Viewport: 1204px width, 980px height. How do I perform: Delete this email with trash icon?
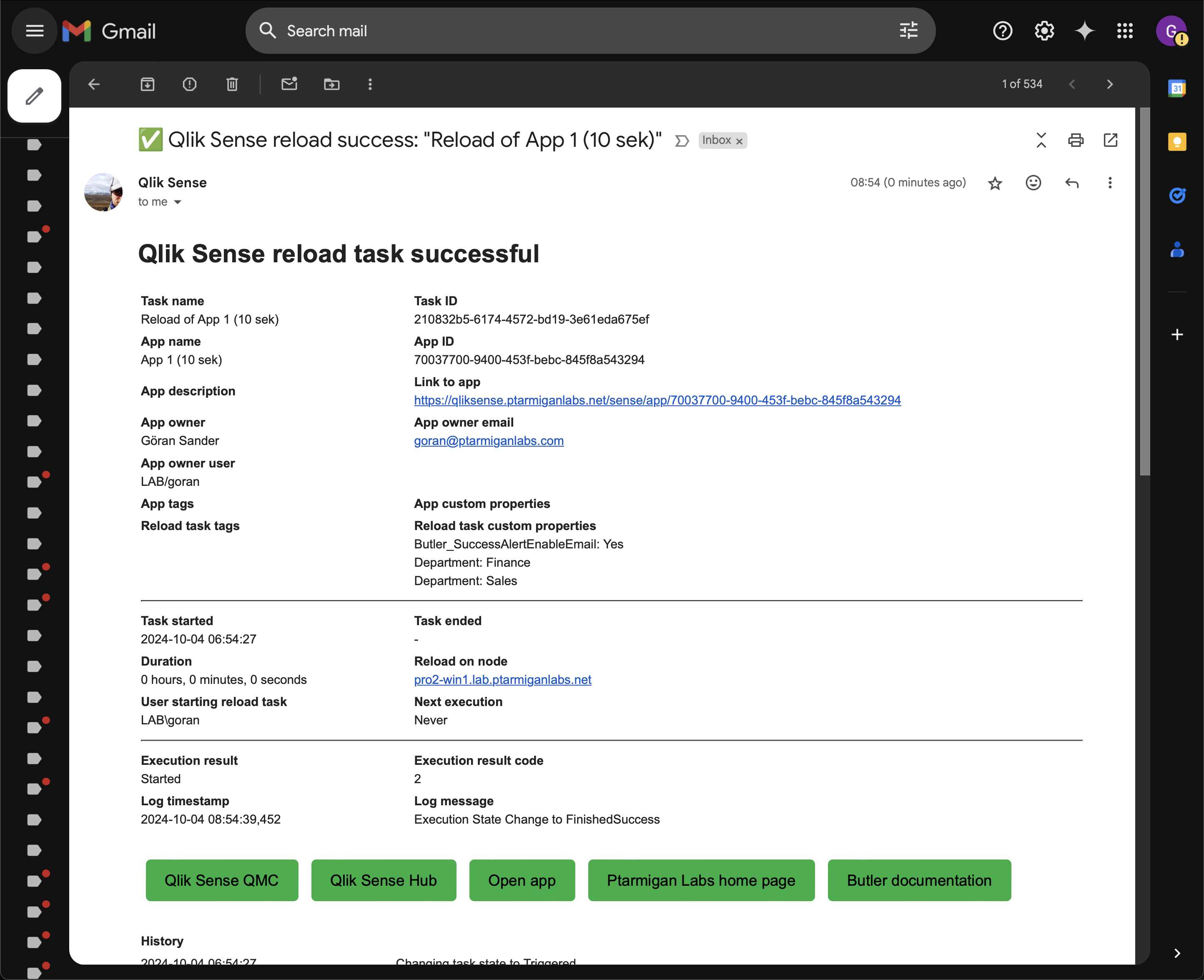pyautogui.click(x=232, y=84)
